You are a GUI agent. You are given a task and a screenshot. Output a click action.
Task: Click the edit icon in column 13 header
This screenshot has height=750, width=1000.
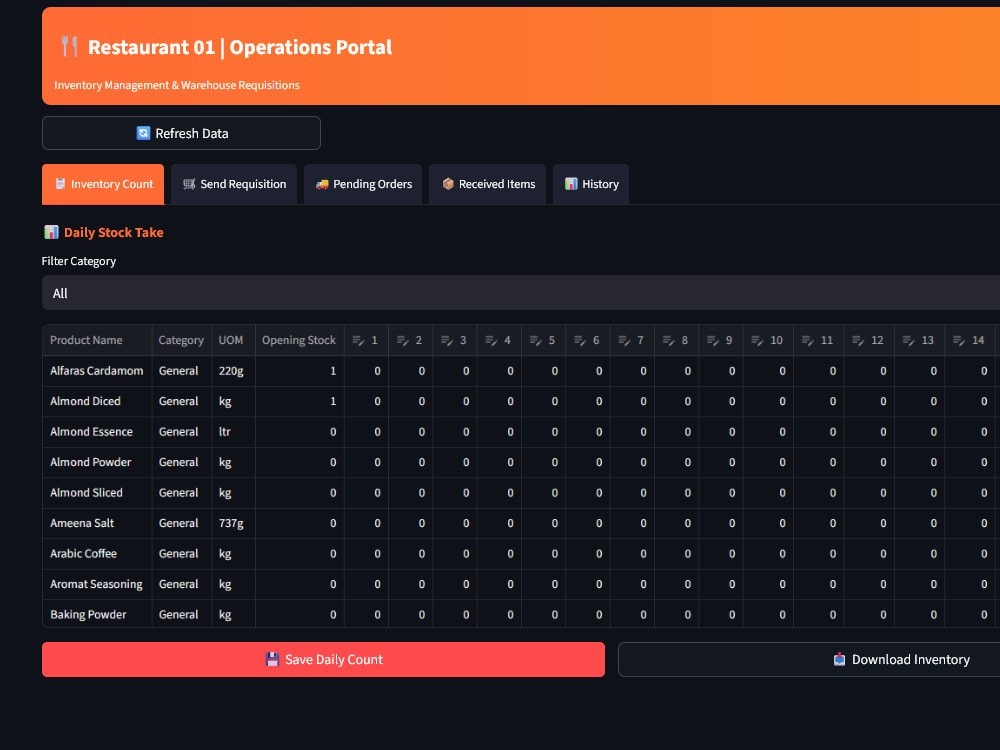[908, 341]
